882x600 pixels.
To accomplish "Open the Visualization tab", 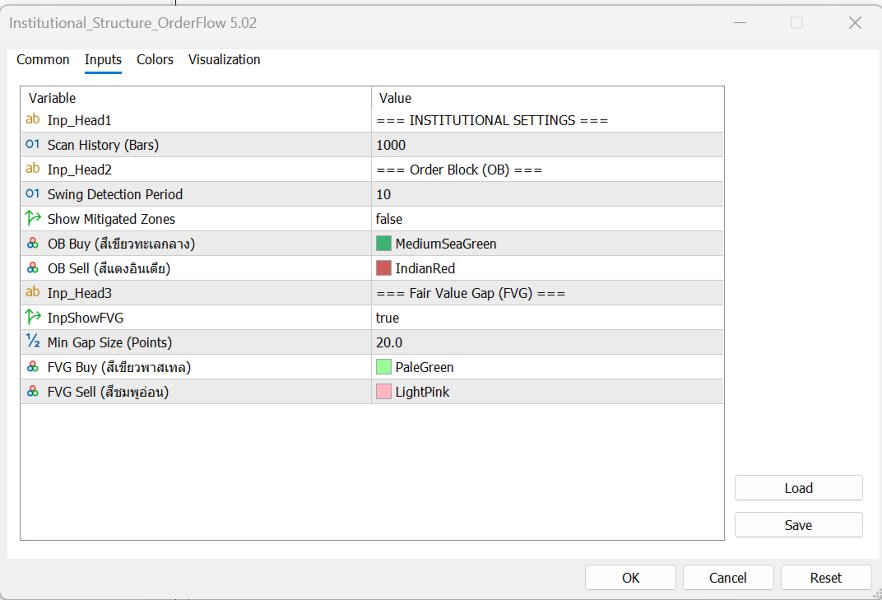I will pyautogui.click(x=224, y=60).
